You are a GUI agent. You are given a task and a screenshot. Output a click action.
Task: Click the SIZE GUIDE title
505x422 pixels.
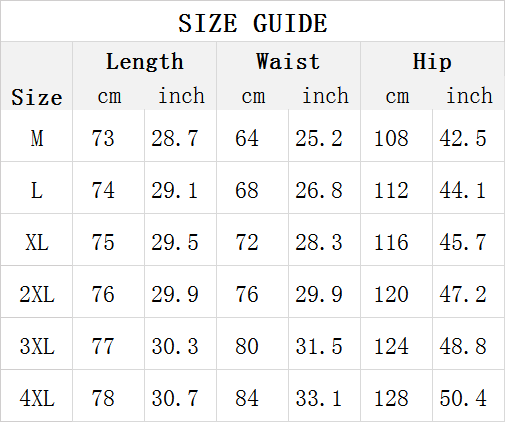pyautogui.click(x=253, y=23)
